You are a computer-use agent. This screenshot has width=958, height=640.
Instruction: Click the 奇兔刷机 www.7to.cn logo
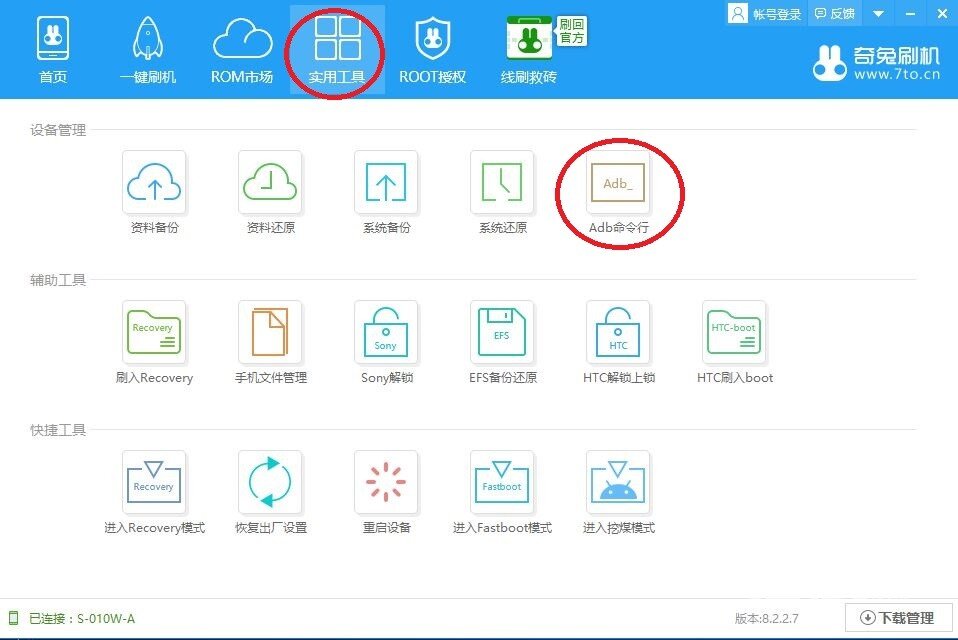pos(876,63)
